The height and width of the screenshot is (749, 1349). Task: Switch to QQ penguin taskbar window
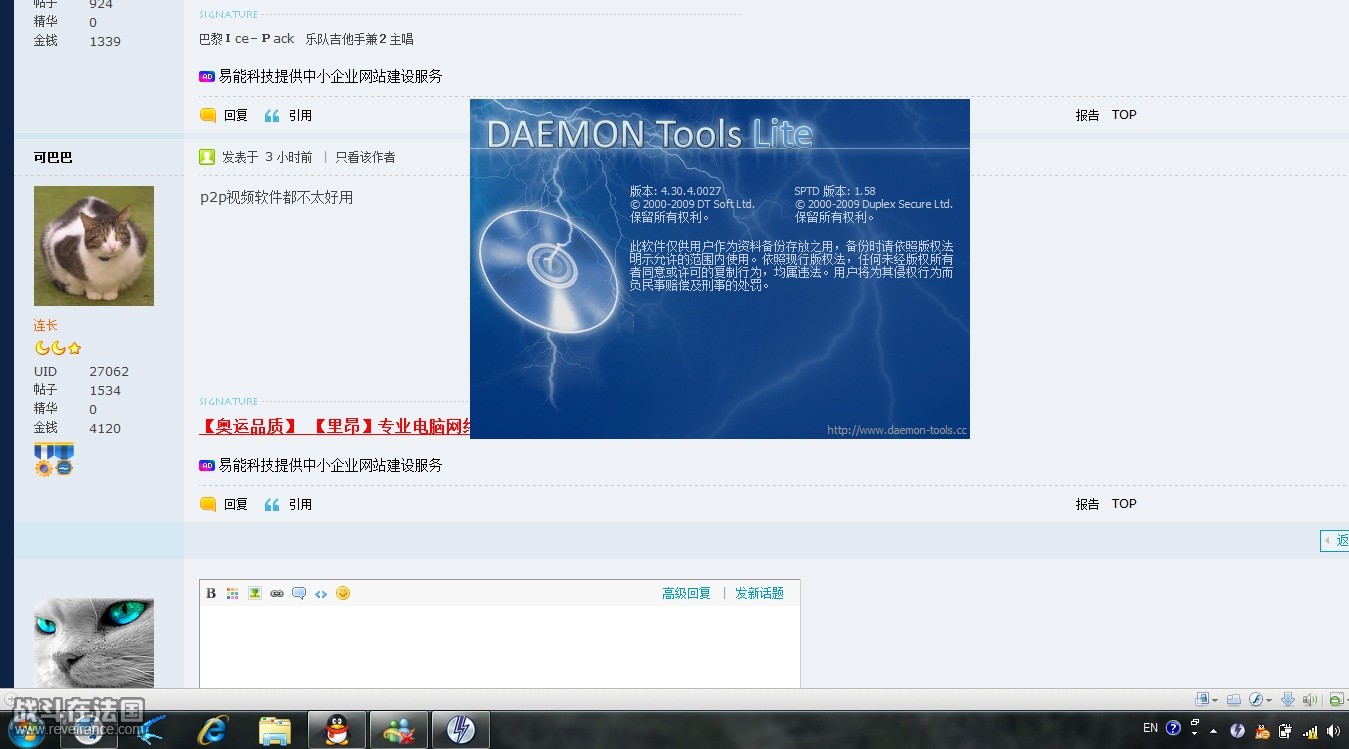coord(336,730)
